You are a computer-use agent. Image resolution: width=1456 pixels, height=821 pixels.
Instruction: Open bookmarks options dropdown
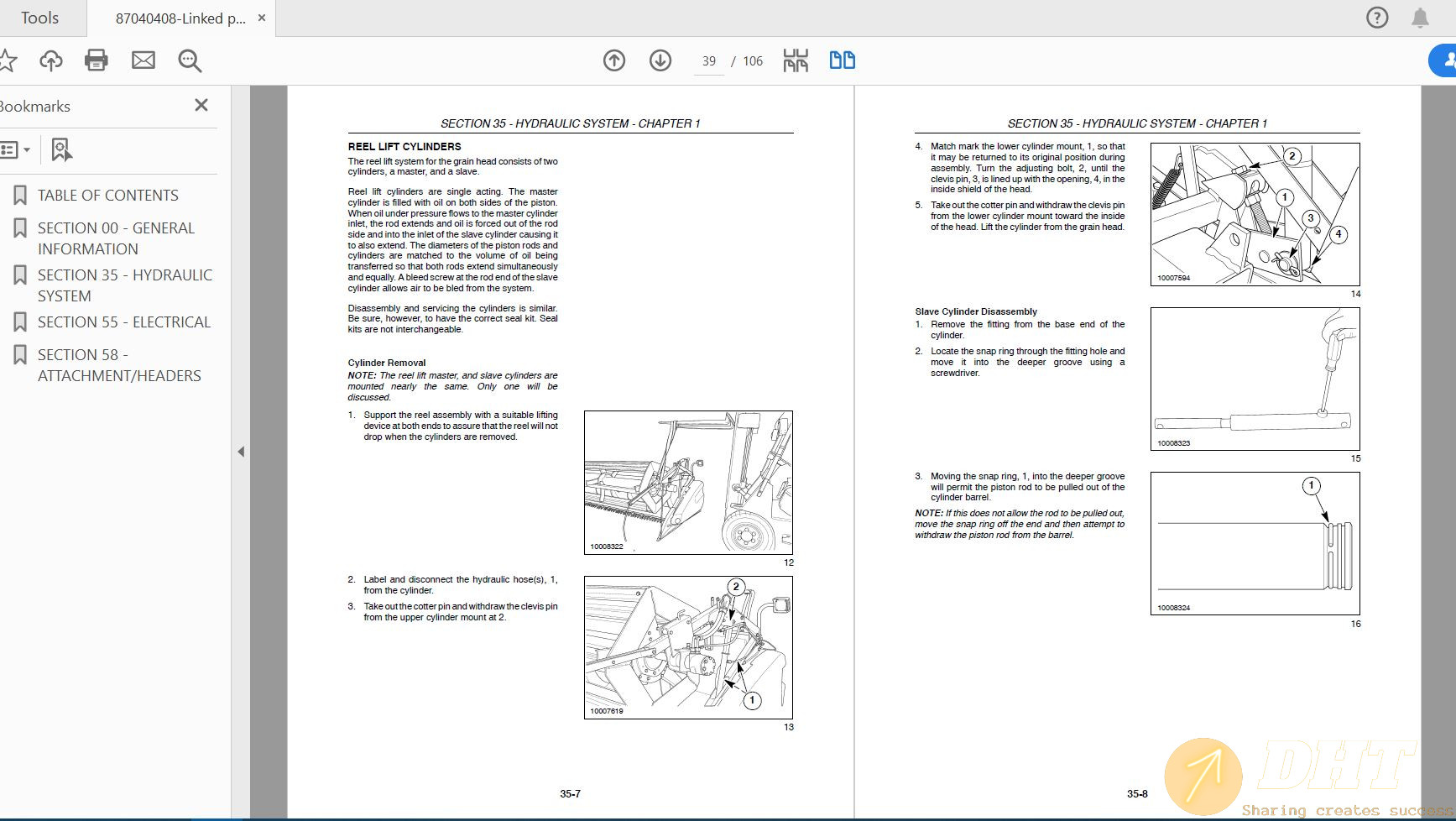coord(15,150)
